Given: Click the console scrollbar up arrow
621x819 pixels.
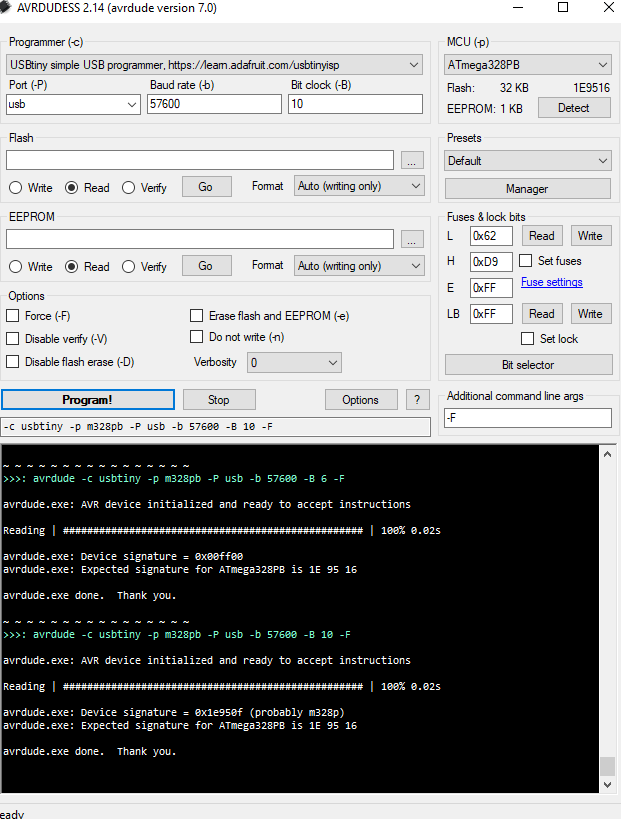Looking at the screenshot, I should point(607,454).
